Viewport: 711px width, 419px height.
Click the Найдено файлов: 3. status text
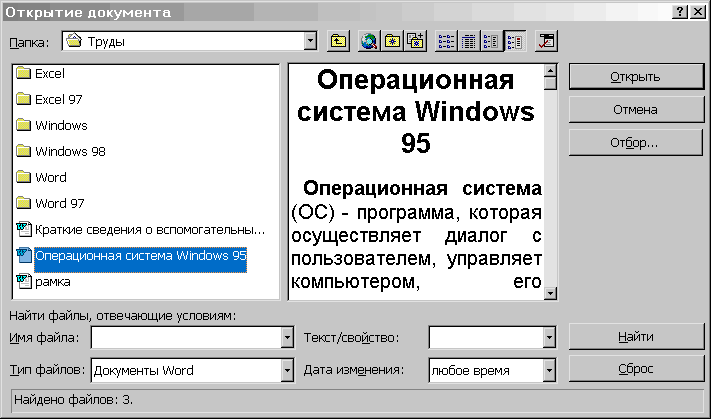pyautogui.click(x=73, y=400)
